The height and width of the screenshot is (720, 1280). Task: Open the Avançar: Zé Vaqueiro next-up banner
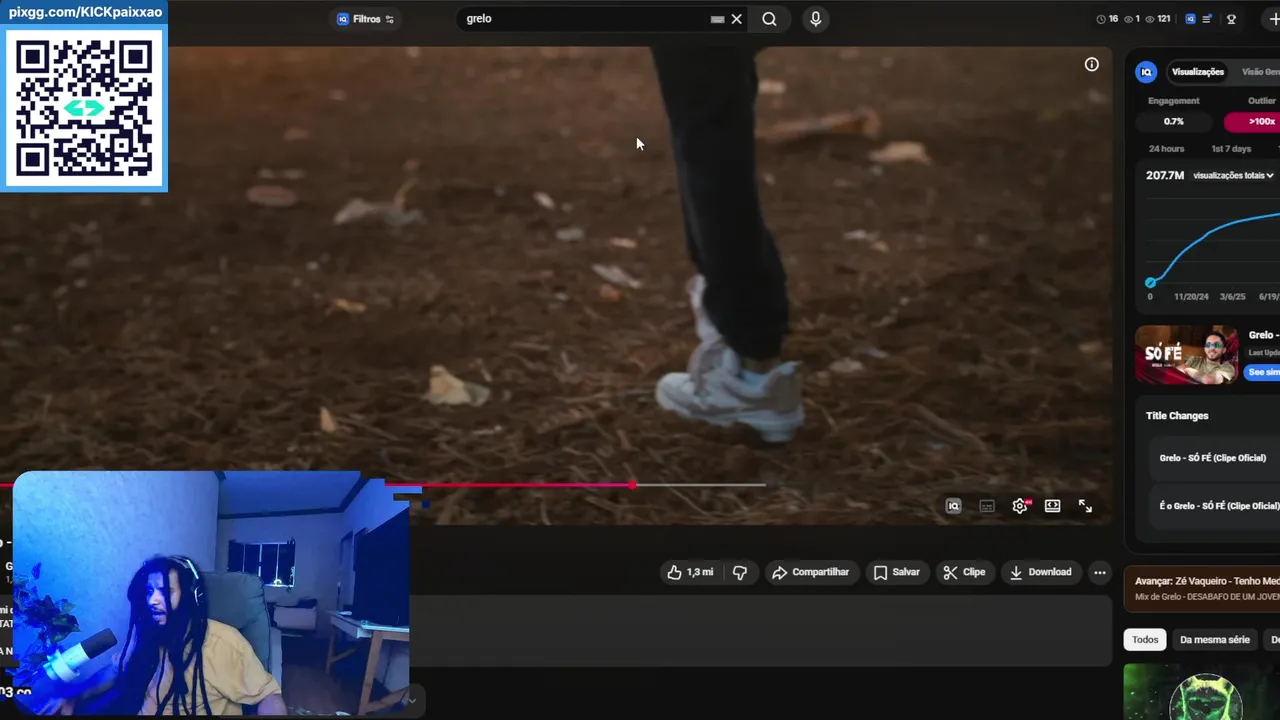tap(1203, 588)
